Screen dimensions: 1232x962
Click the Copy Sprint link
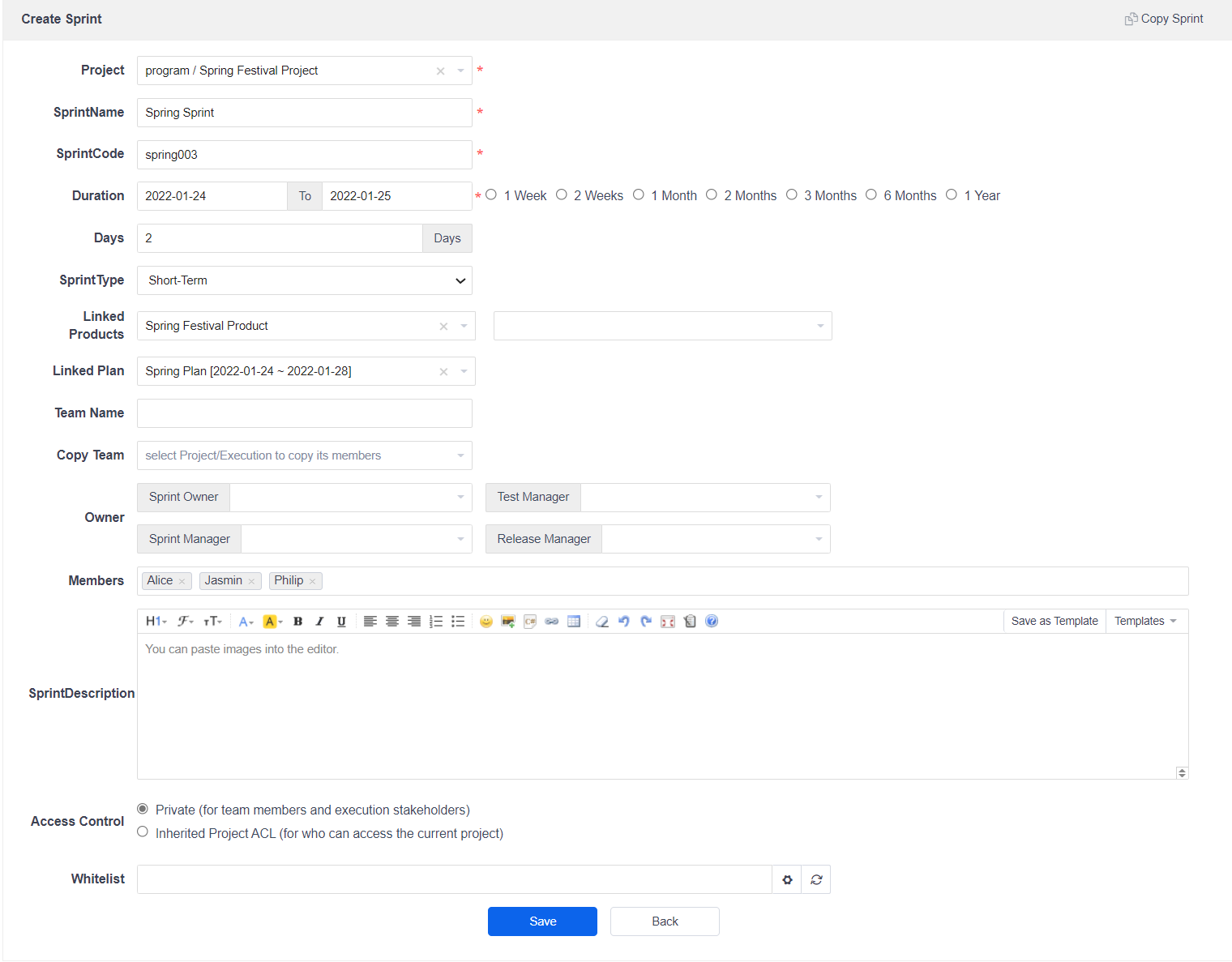1164,19
